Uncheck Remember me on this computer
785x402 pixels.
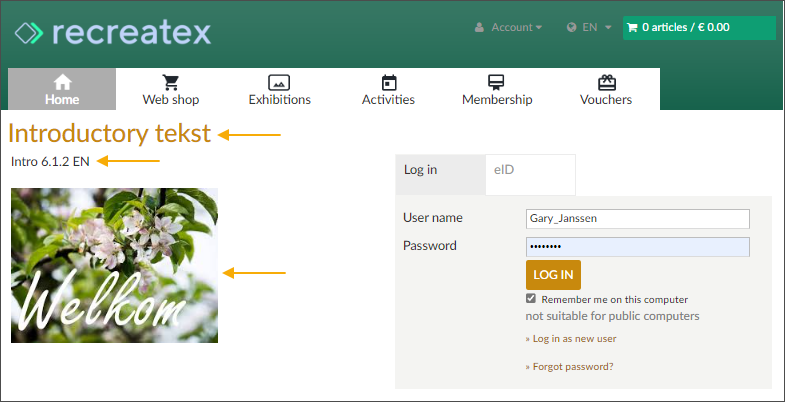531,299
